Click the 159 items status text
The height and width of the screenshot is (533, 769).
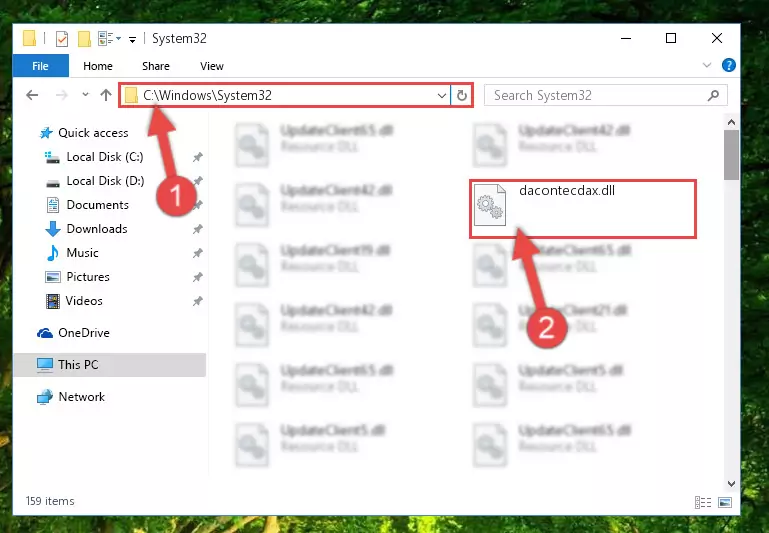click(x=50, y=501)
